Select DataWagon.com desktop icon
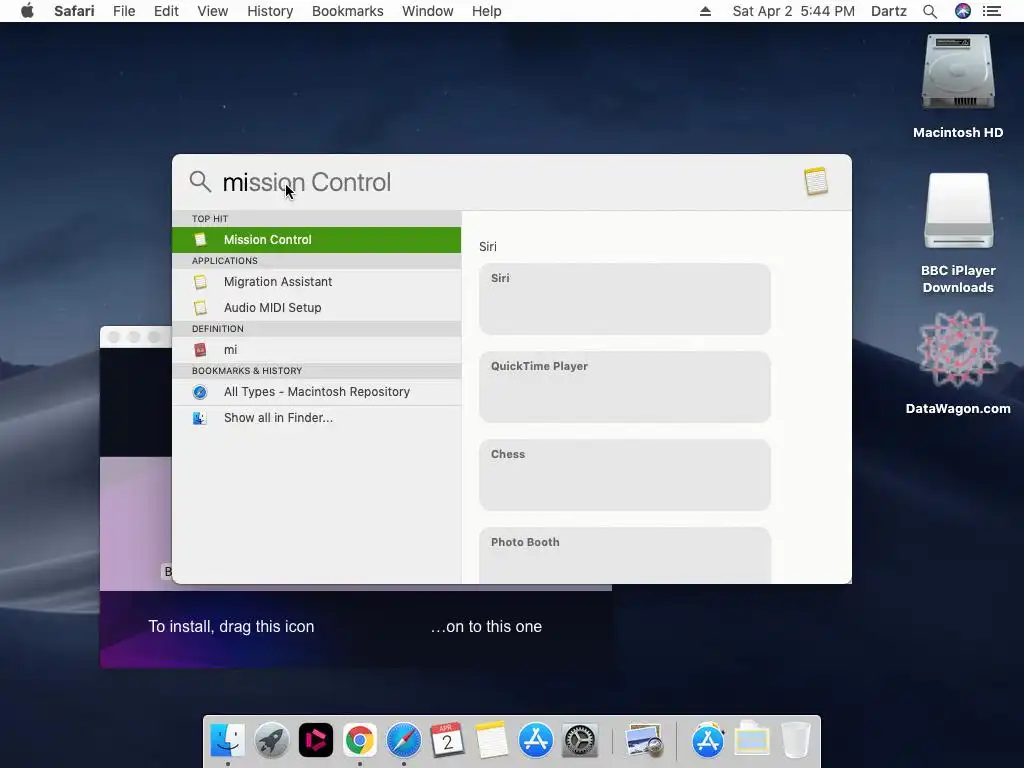The height and width of the screenshot is (768, 1024). coord(958,350)
